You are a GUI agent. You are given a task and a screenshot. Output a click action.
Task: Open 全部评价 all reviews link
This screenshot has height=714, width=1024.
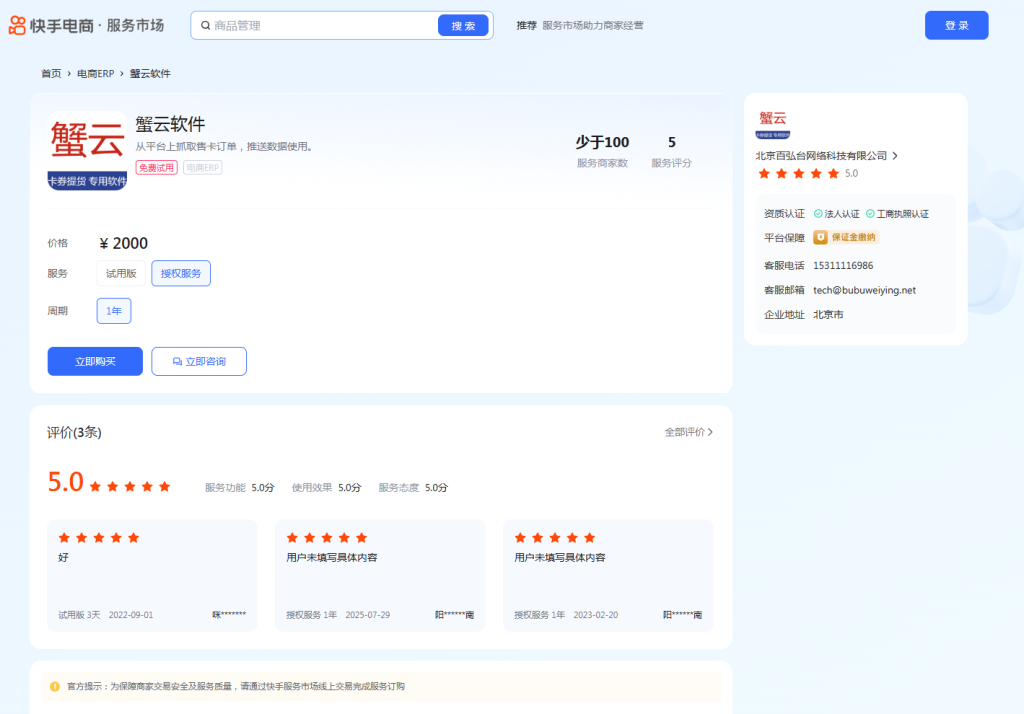(x=688, y=432)
